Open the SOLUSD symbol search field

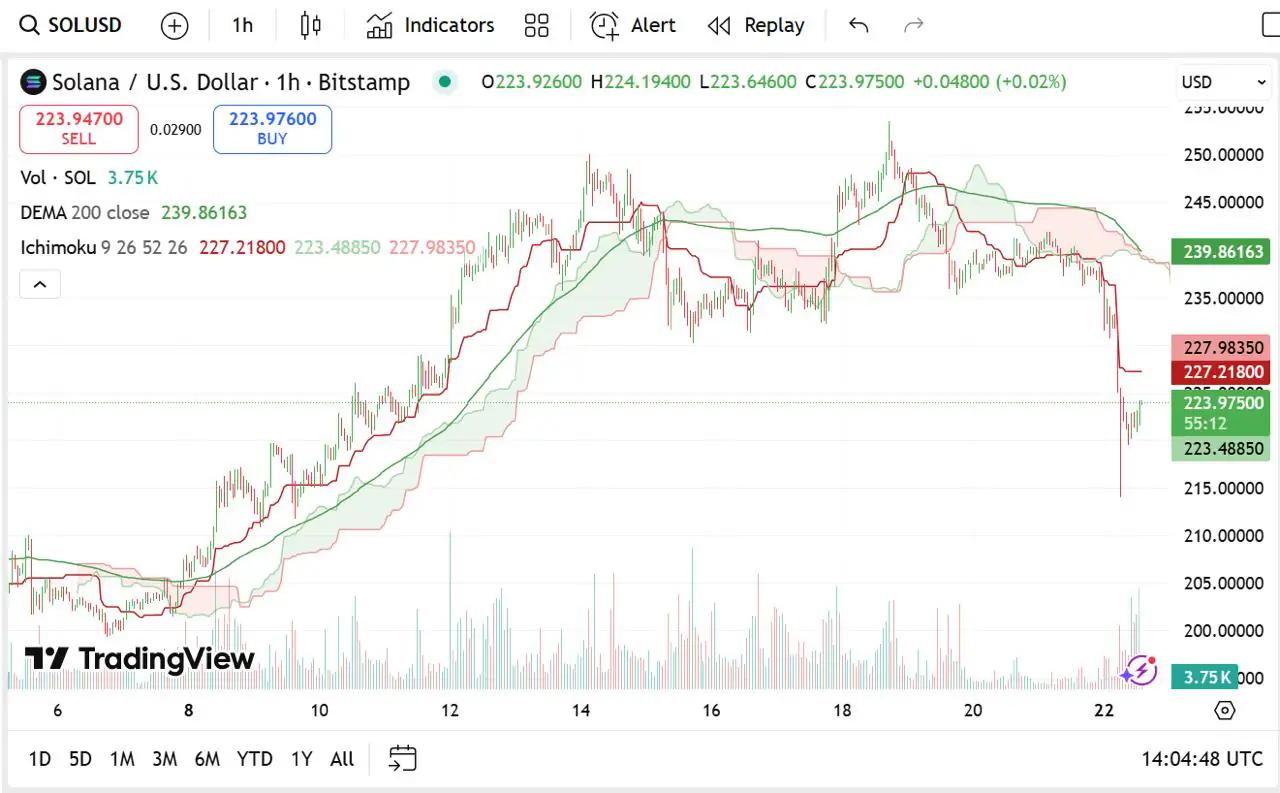pos(72,26)
